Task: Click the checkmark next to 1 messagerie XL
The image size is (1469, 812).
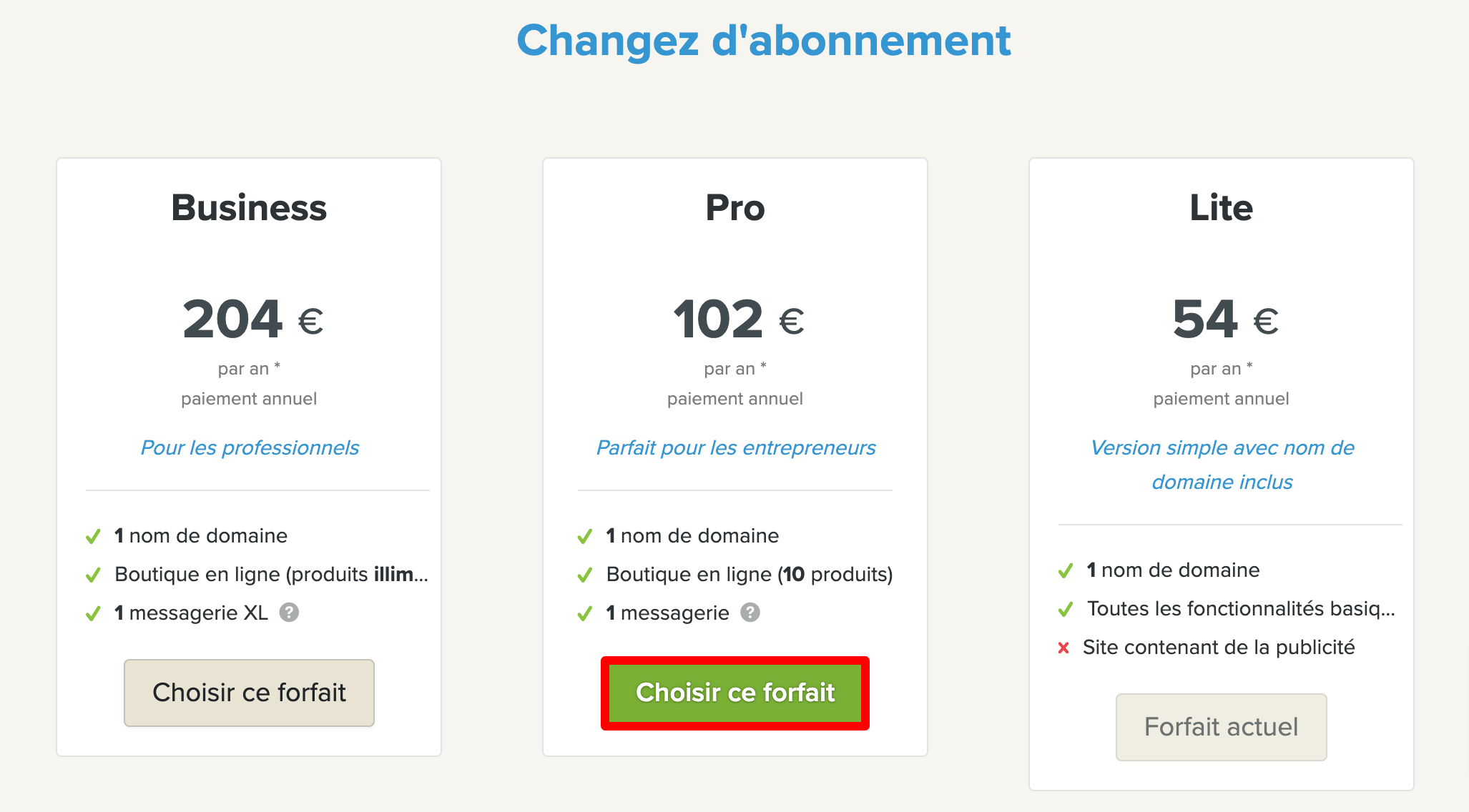Action: click(x=93, y=613)
